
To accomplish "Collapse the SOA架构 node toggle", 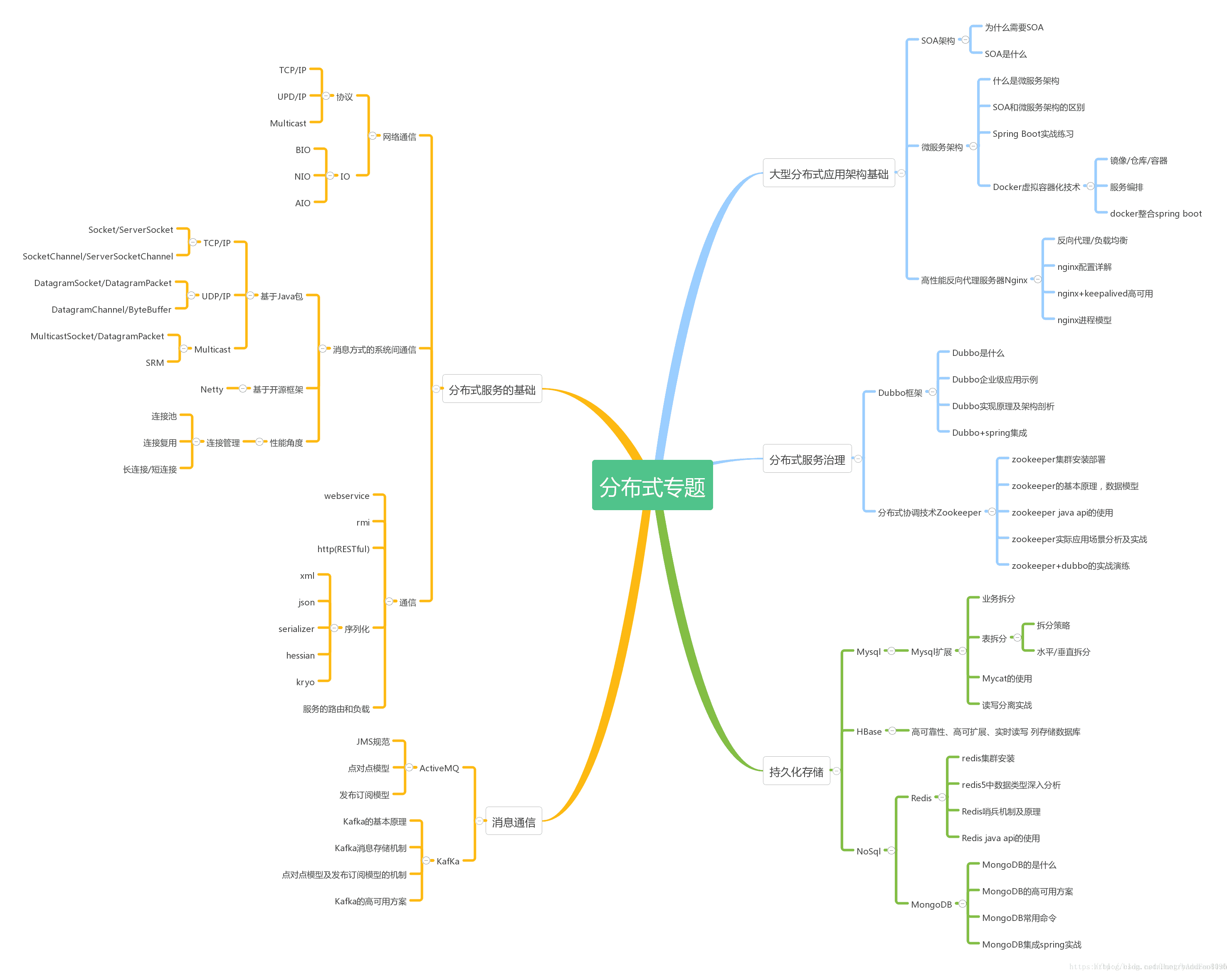I will pyautogui.click(x=965, y=40).
